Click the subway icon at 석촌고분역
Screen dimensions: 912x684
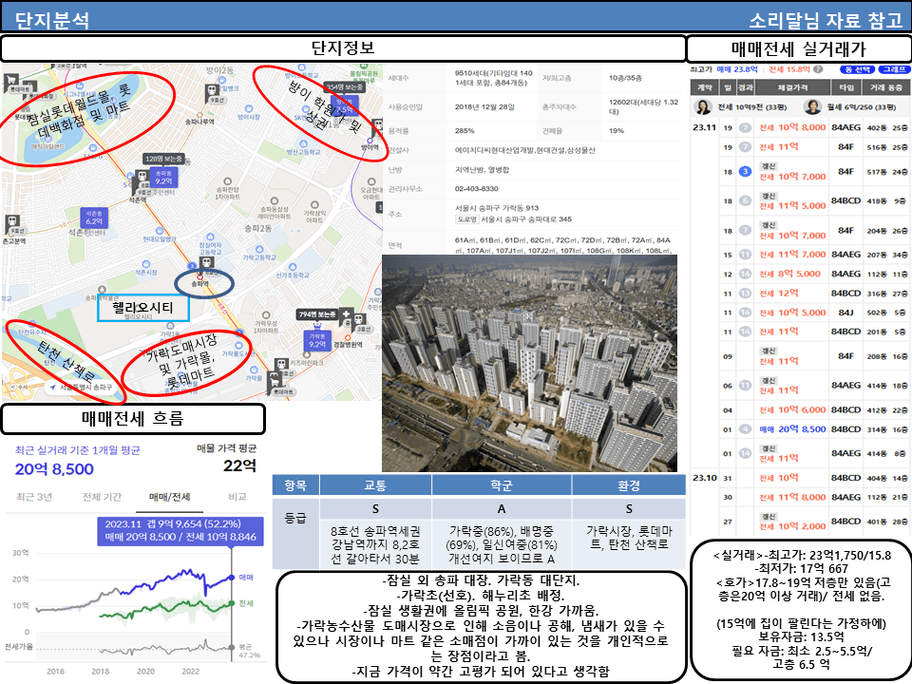pyautogui.click(x=13, y=222)
